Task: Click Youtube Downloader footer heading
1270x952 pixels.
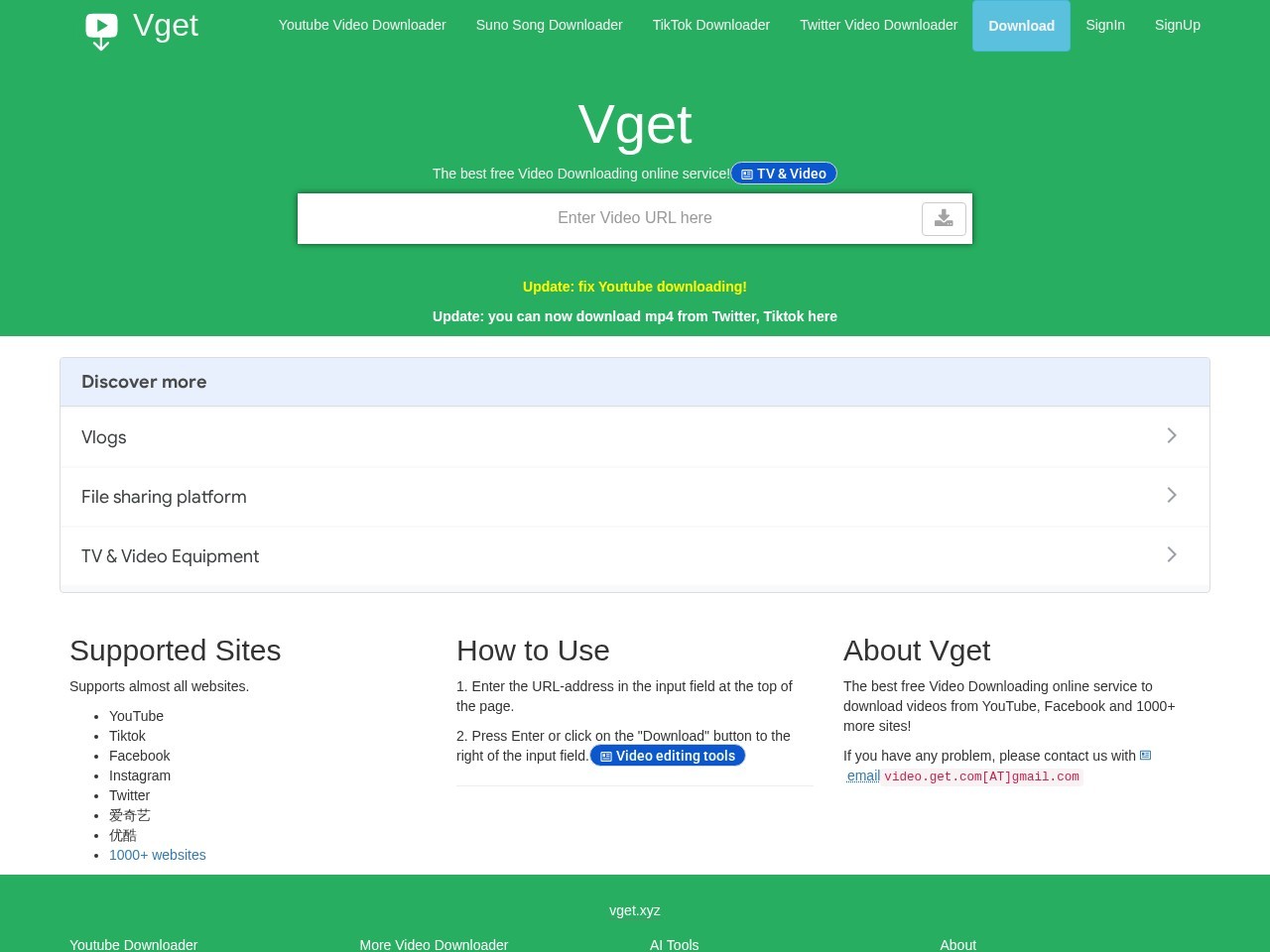Action: [x=133, y=945]
